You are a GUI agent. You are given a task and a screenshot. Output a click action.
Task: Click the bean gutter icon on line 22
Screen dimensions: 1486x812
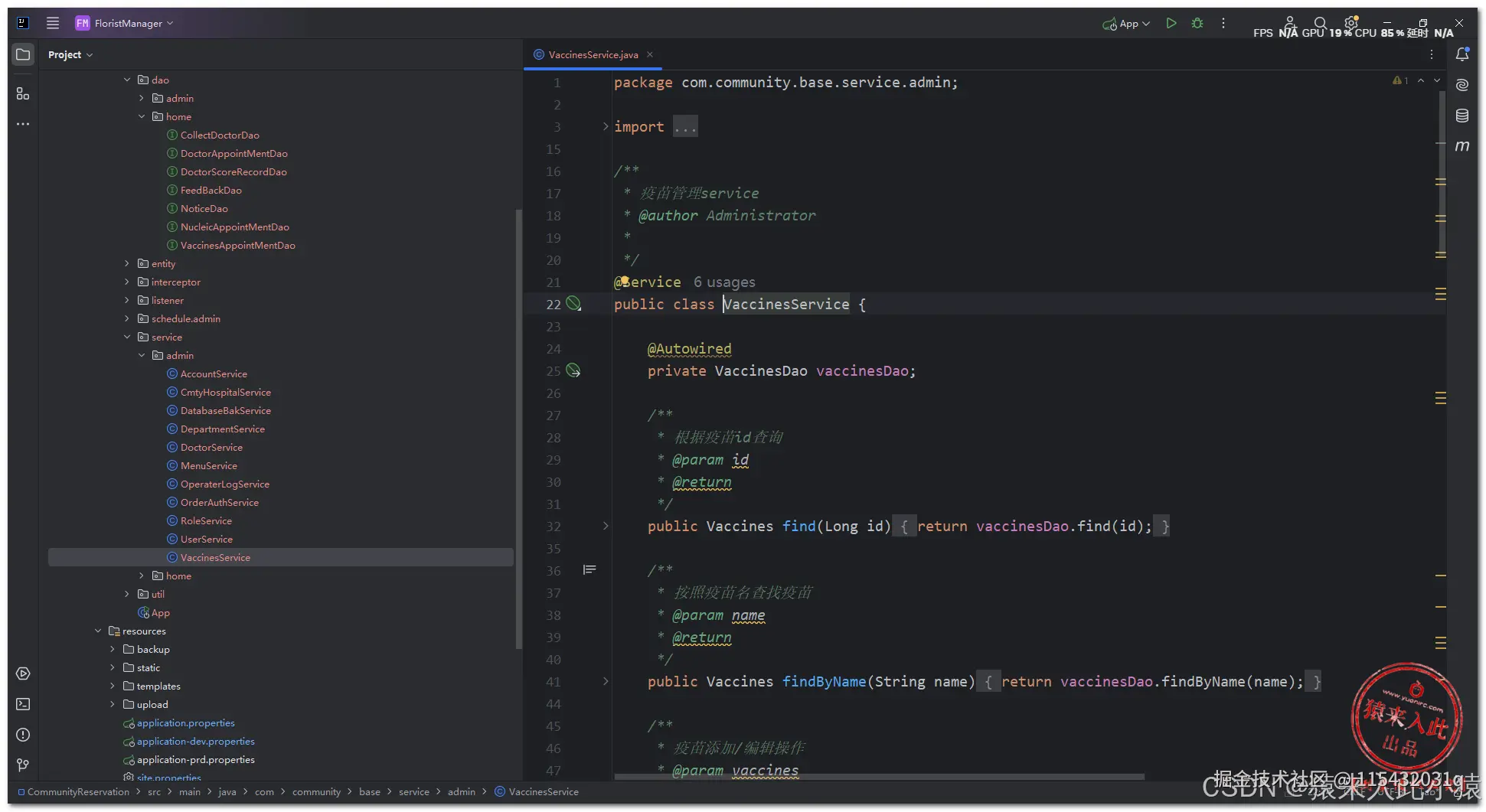[x=573, y=305]
